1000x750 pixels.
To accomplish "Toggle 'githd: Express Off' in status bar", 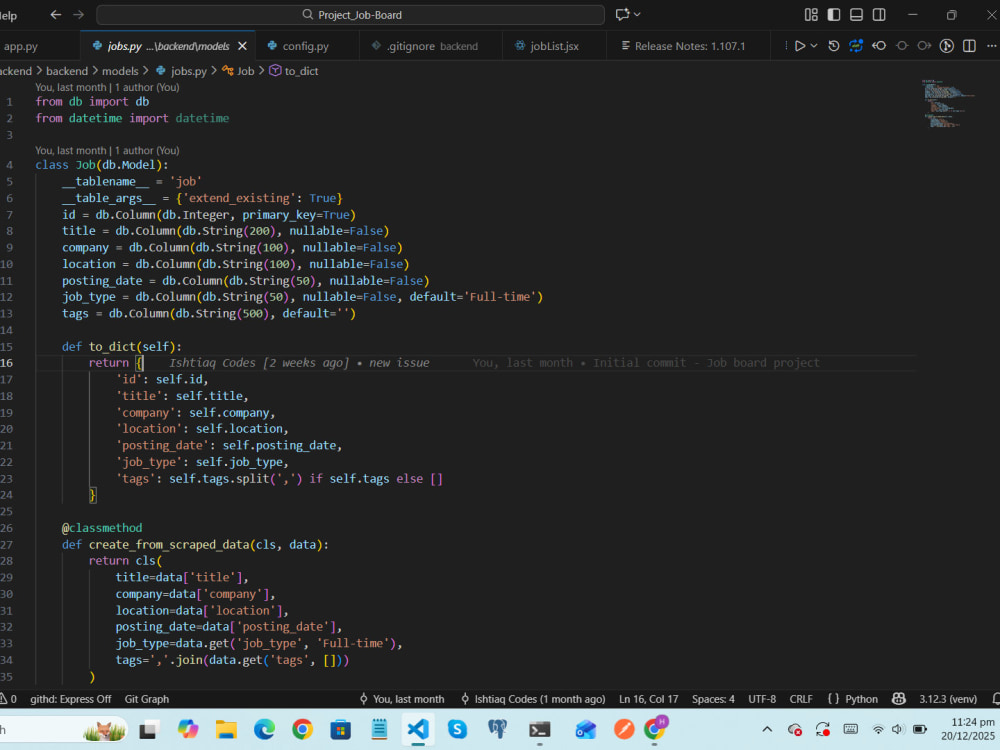I will click(71, 699).
